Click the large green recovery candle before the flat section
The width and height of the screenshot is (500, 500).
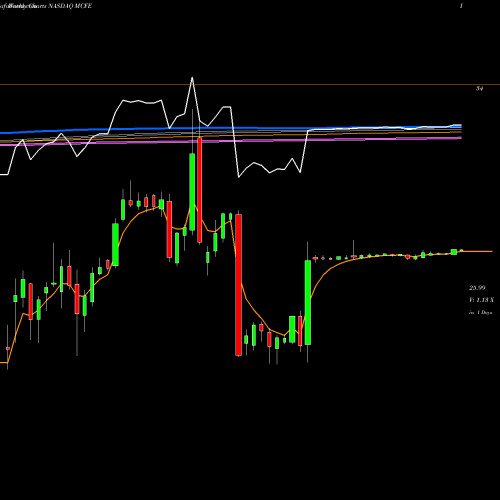click(308, 302)
